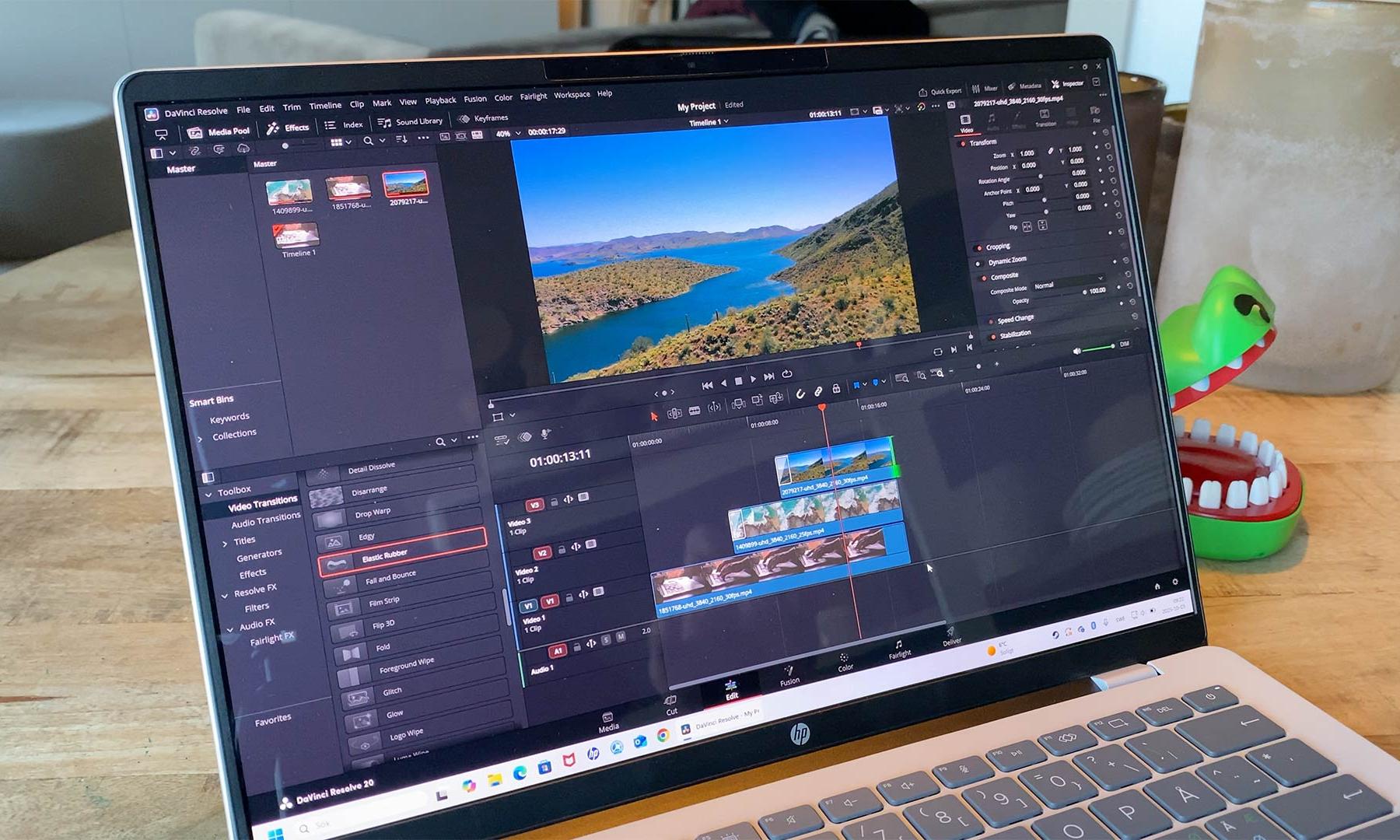Switch to the Fusion page
This screenshot has width=1400, height=840.
pos(789,676)
